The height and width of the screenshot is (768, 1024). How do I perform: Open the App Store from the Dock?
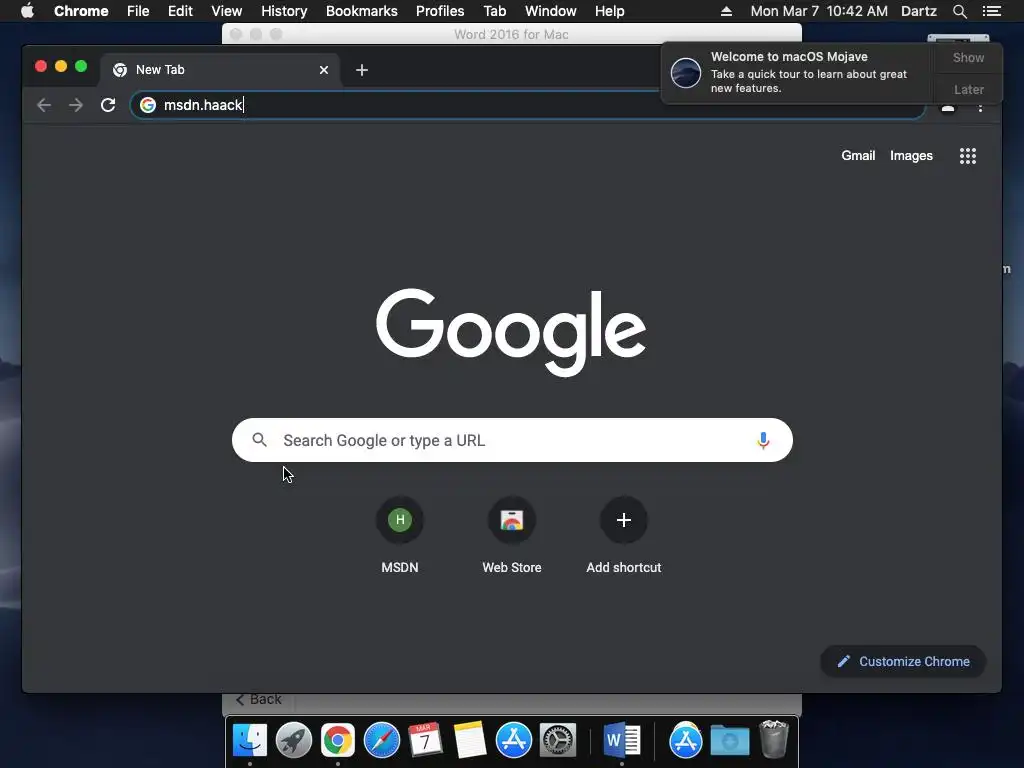(514, 740)
